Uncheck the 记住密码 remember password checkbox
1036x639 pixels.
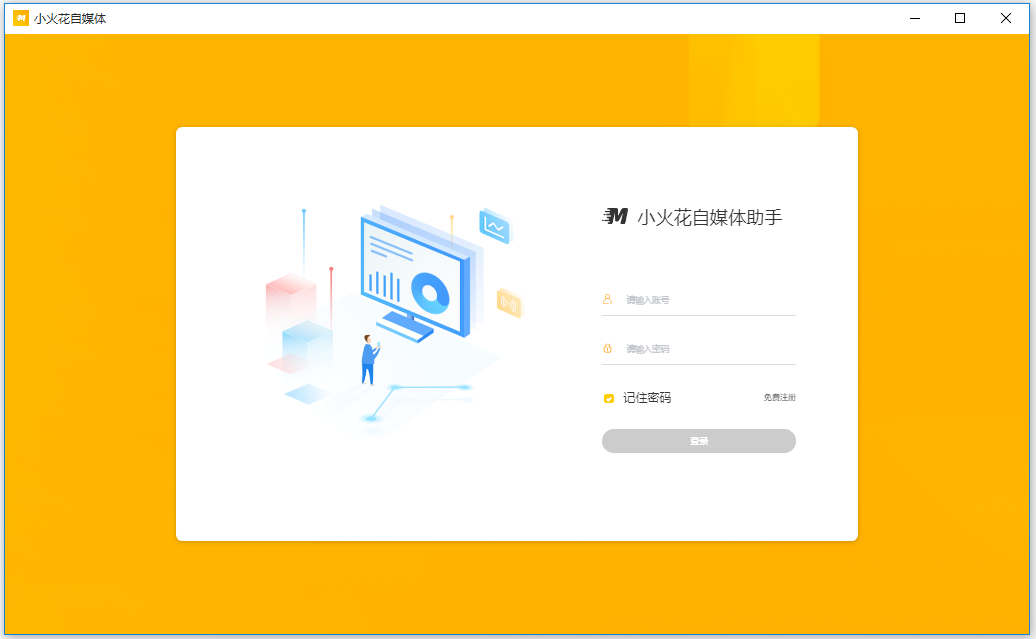(x=608, y=398)
